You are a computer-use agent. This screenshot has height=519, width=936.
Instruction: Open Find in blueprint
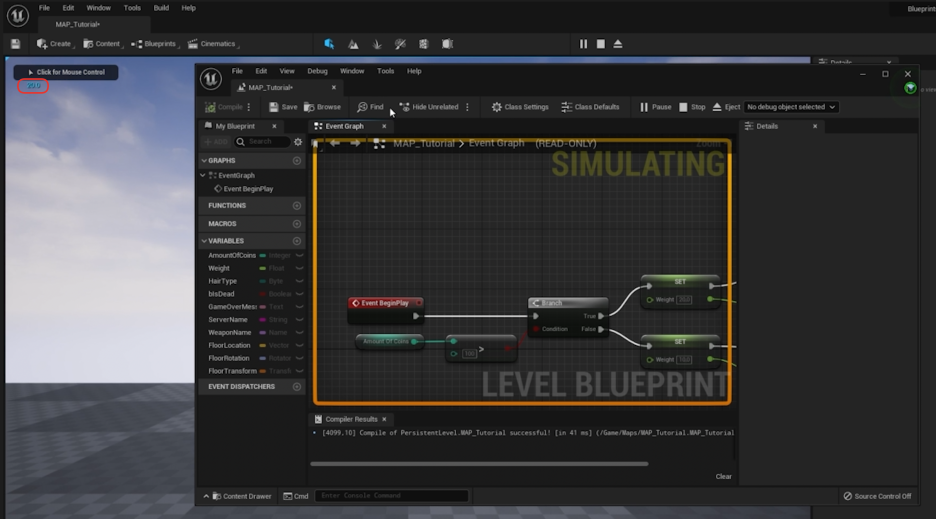(x=370, y=107)
